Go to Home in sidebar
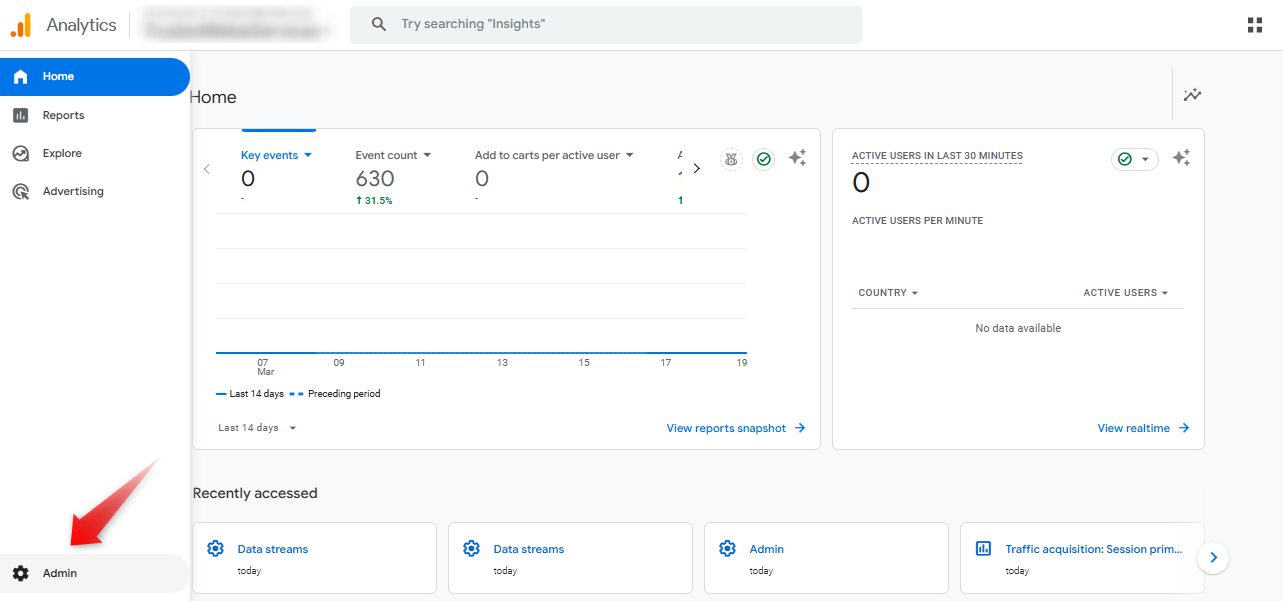The height and width of the screenshot is (601, 1283). point(94,77)
